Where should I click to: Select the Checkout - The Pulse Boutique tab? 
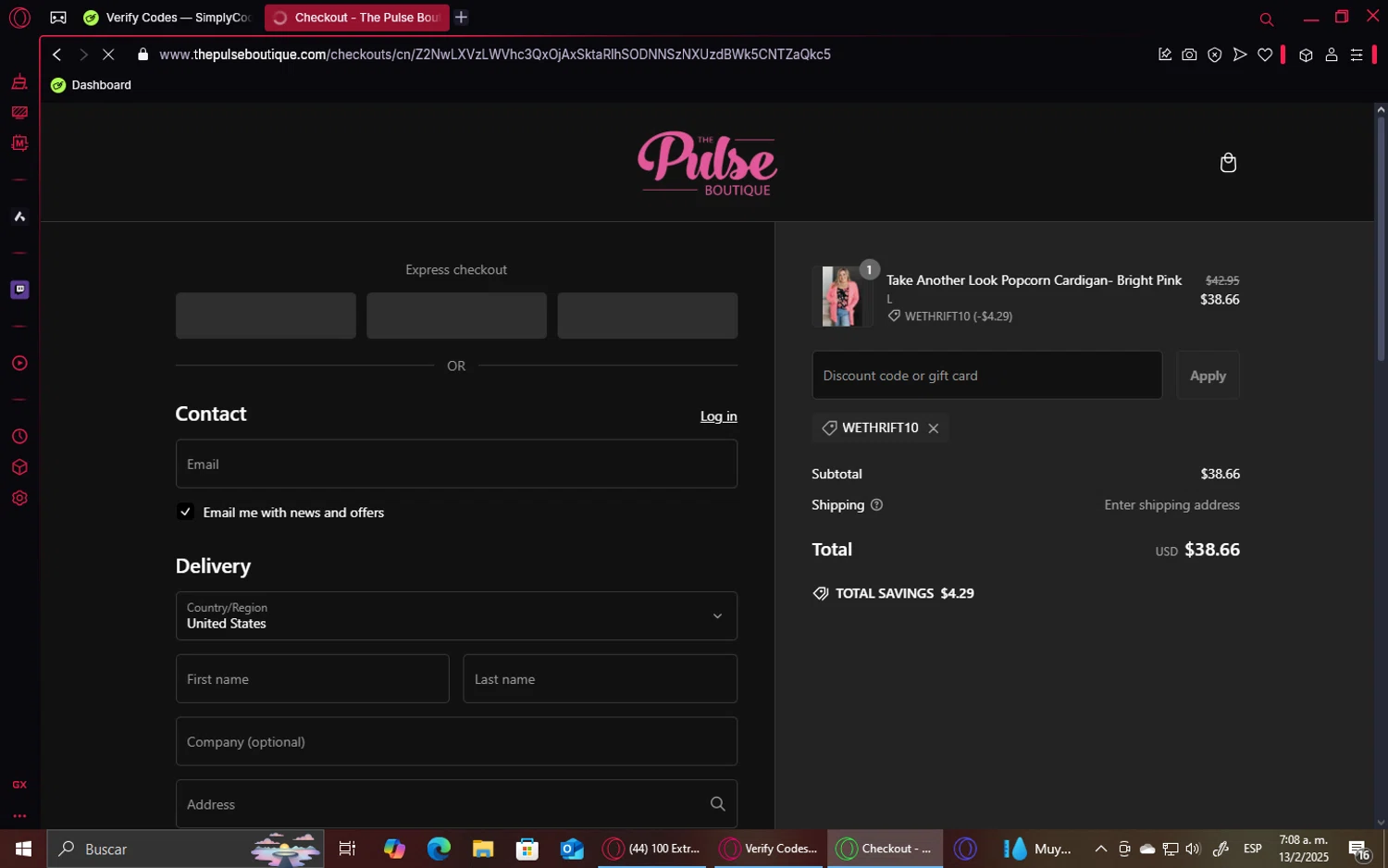pos(356,18)
